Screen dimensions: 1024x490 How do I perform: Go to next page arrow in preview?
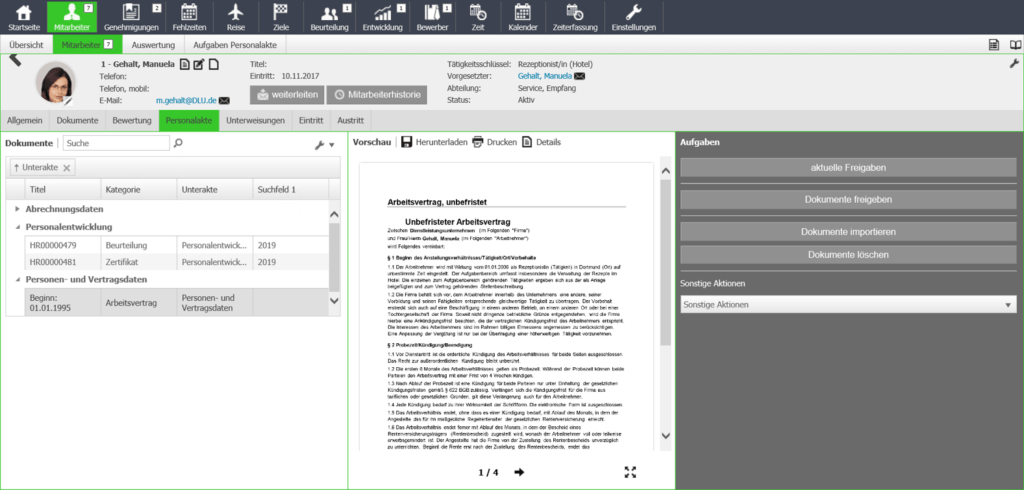[519, 472]
